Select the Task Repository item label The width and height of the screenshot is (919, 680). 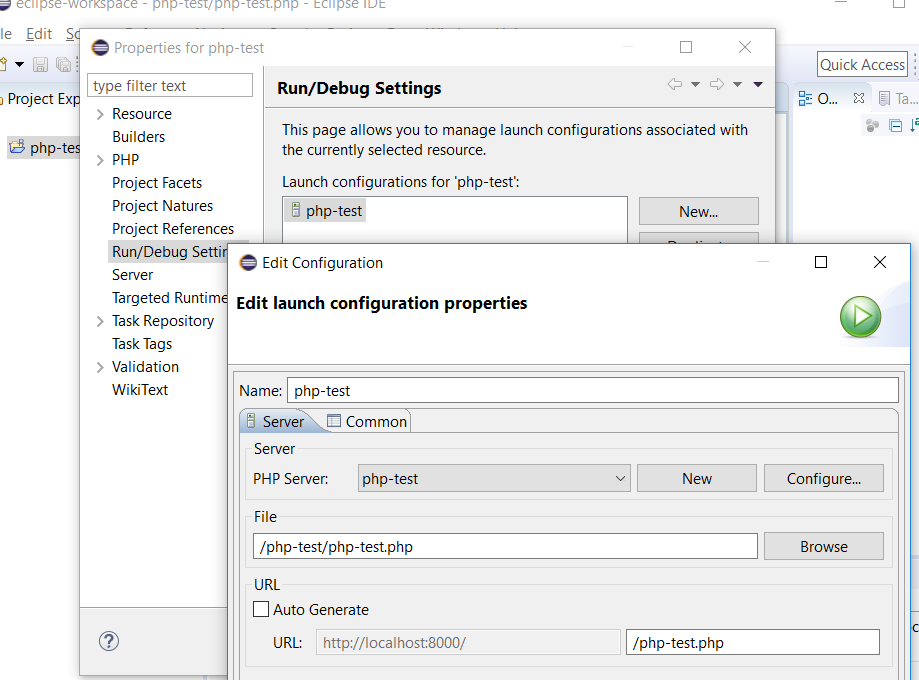[x=163, y=321]
